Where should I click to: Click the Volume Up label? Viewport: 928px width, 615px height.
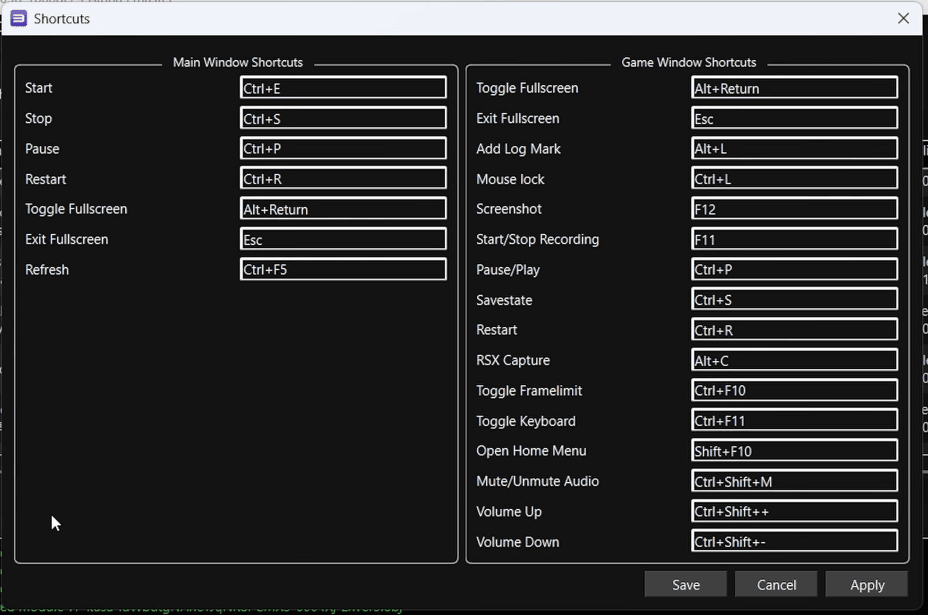pyautogui.click(x=509, y=511)
